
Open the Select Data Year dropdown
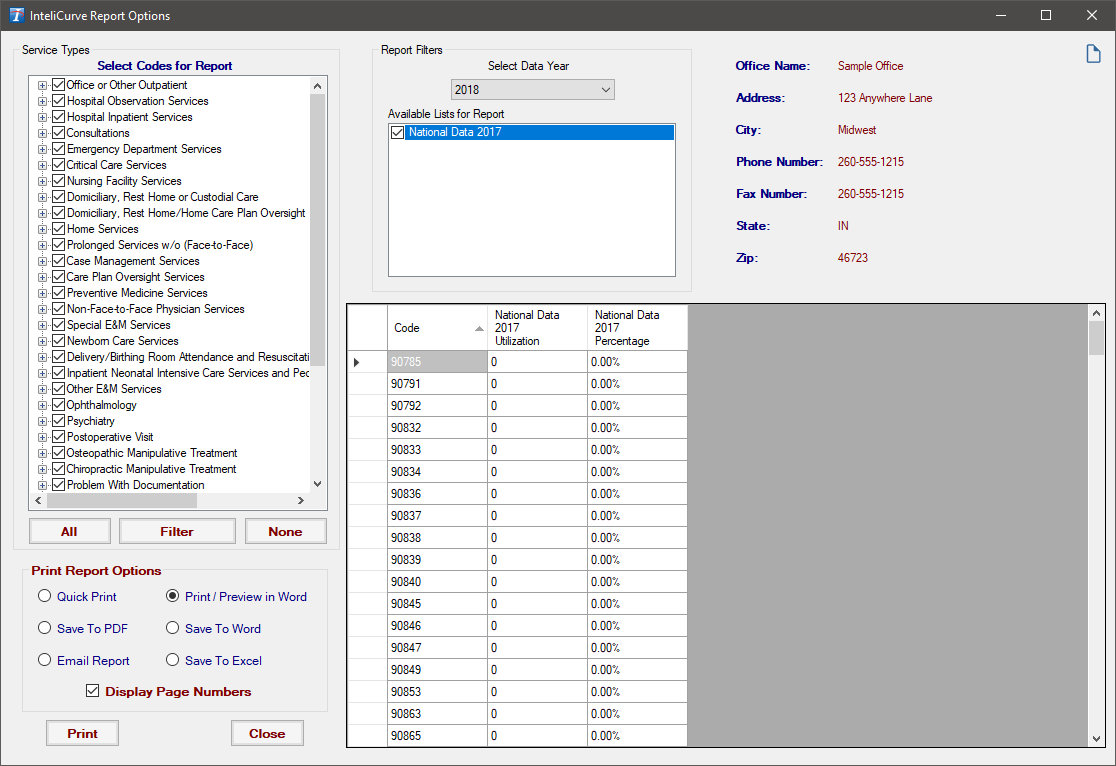coord(532,90)
